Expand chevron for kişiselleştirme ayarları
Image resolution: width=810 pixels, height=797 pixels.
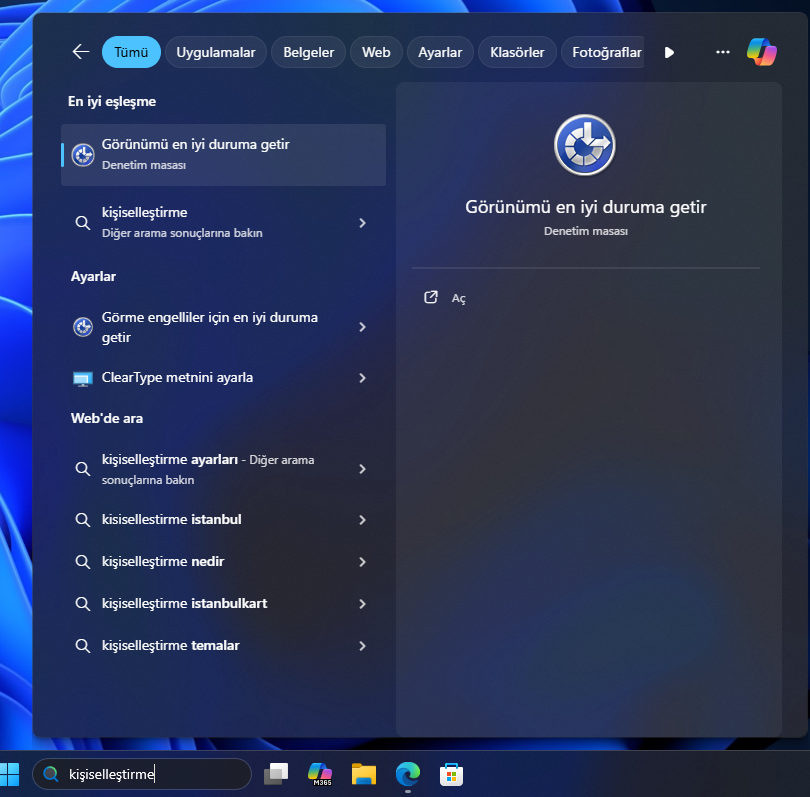click(x=363, y=468)
